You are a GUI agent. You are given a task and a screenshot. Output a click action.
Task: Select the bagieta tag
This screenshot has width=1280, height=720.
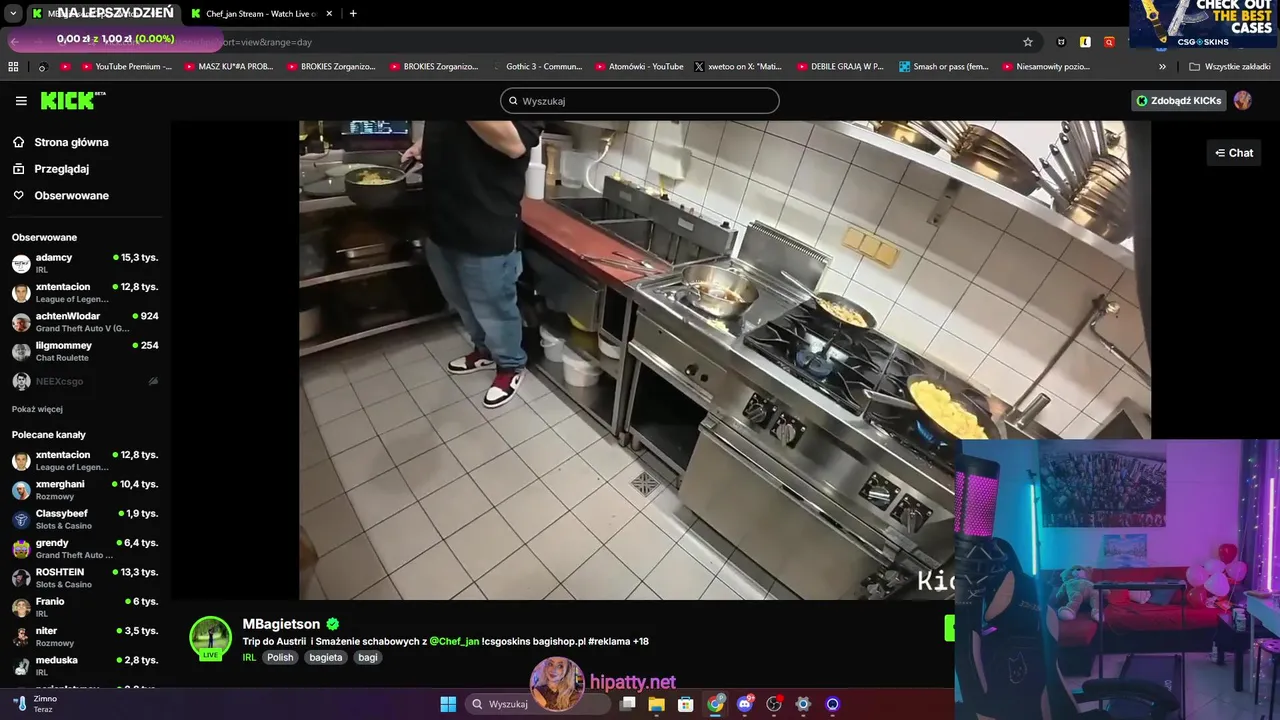click(x=325, y=657)
